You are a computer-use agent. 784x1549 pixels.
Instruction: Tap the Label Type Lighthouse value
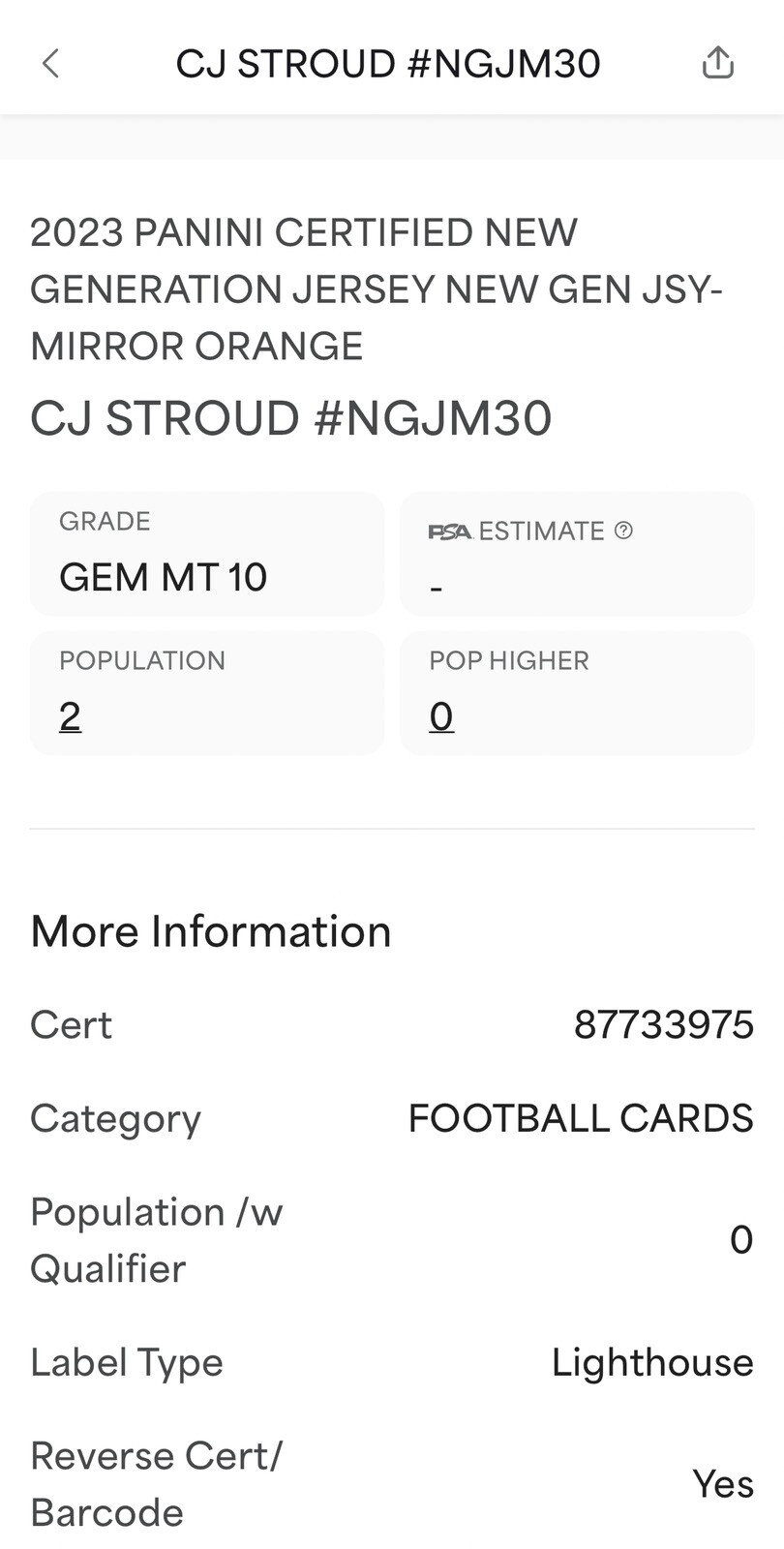click(652, 1362)
